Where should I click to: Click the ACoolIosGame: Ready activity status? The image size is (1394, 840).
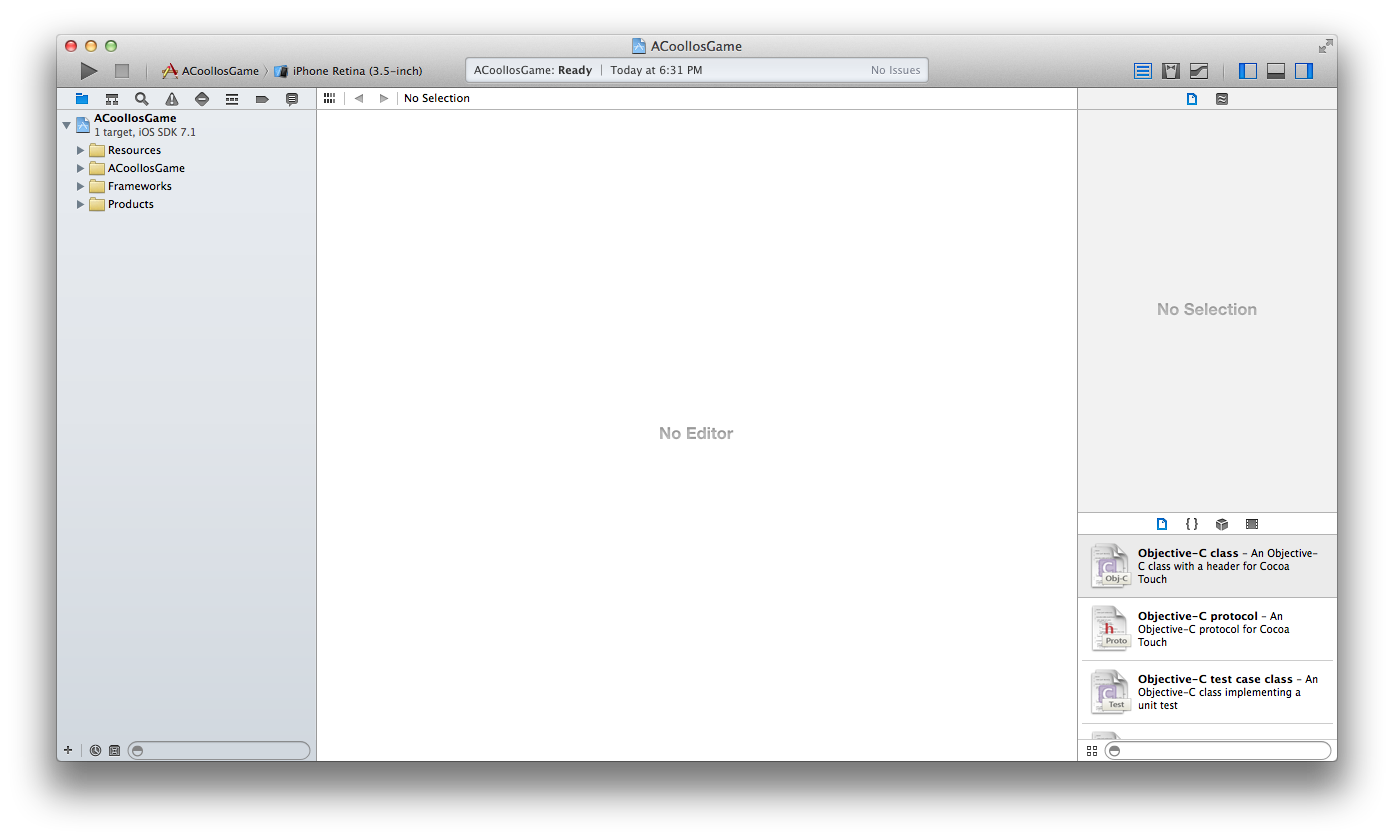(x=533, y=71)
